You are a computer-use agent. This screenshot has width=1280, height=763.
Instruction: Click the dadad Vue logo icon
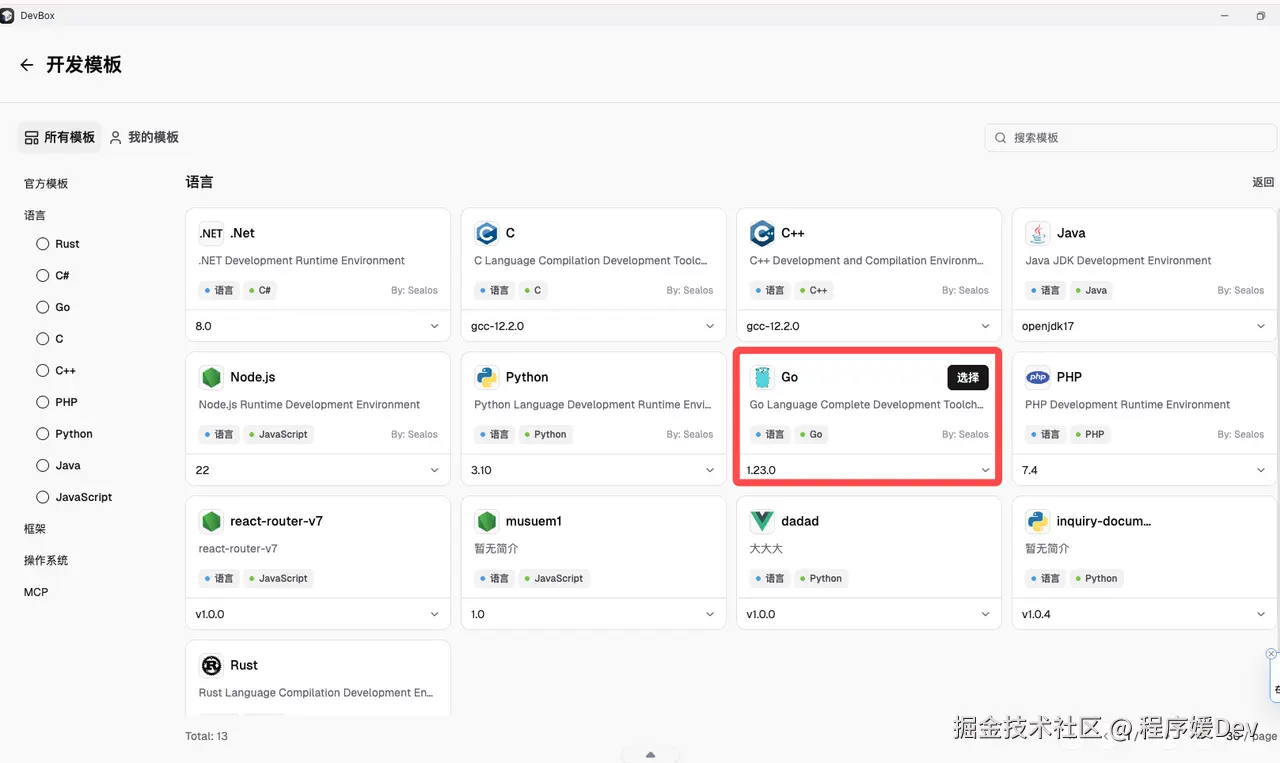pos(762,521)
